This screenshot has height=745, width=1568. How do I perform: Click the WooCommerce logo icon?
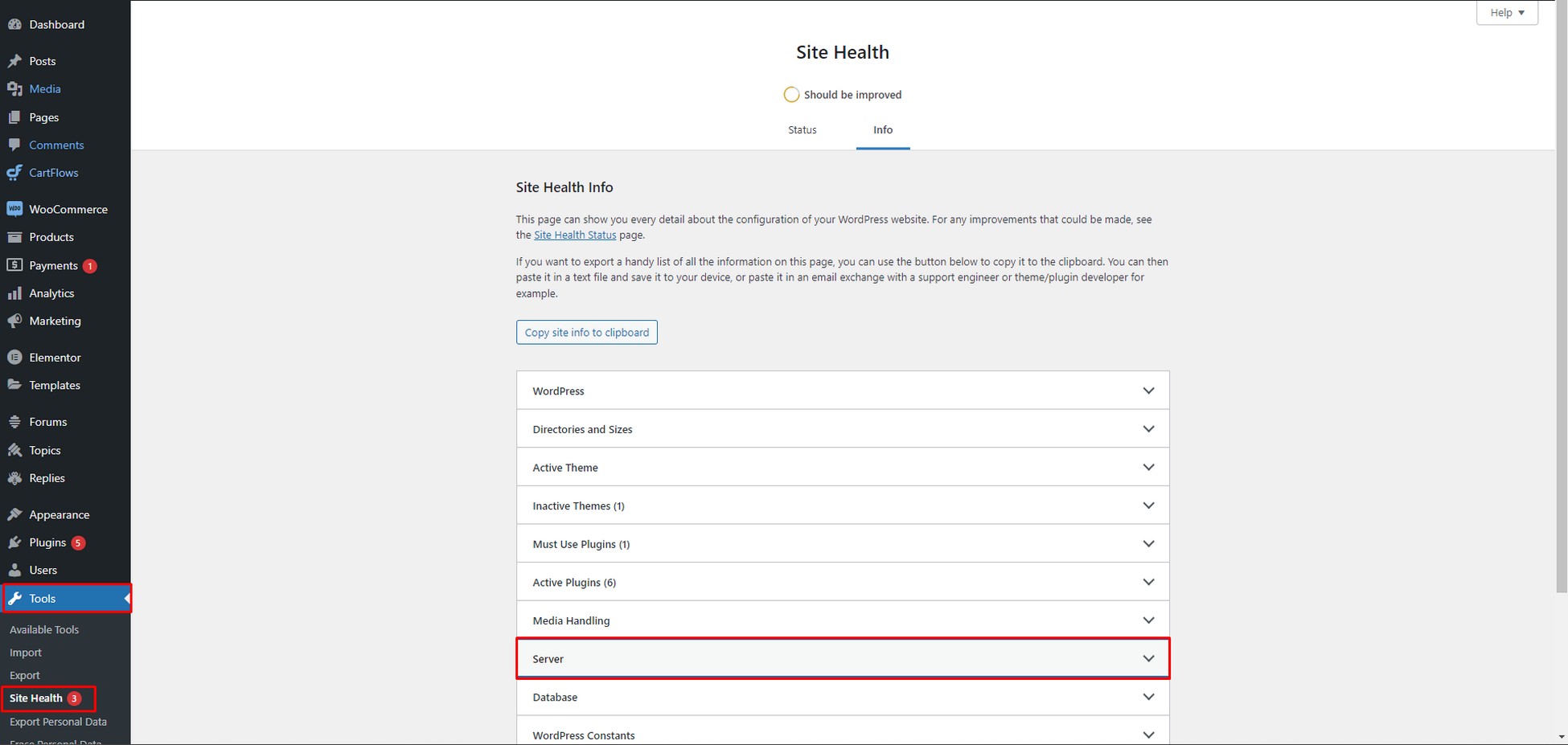pyautogui.click(x=14, y=209)
